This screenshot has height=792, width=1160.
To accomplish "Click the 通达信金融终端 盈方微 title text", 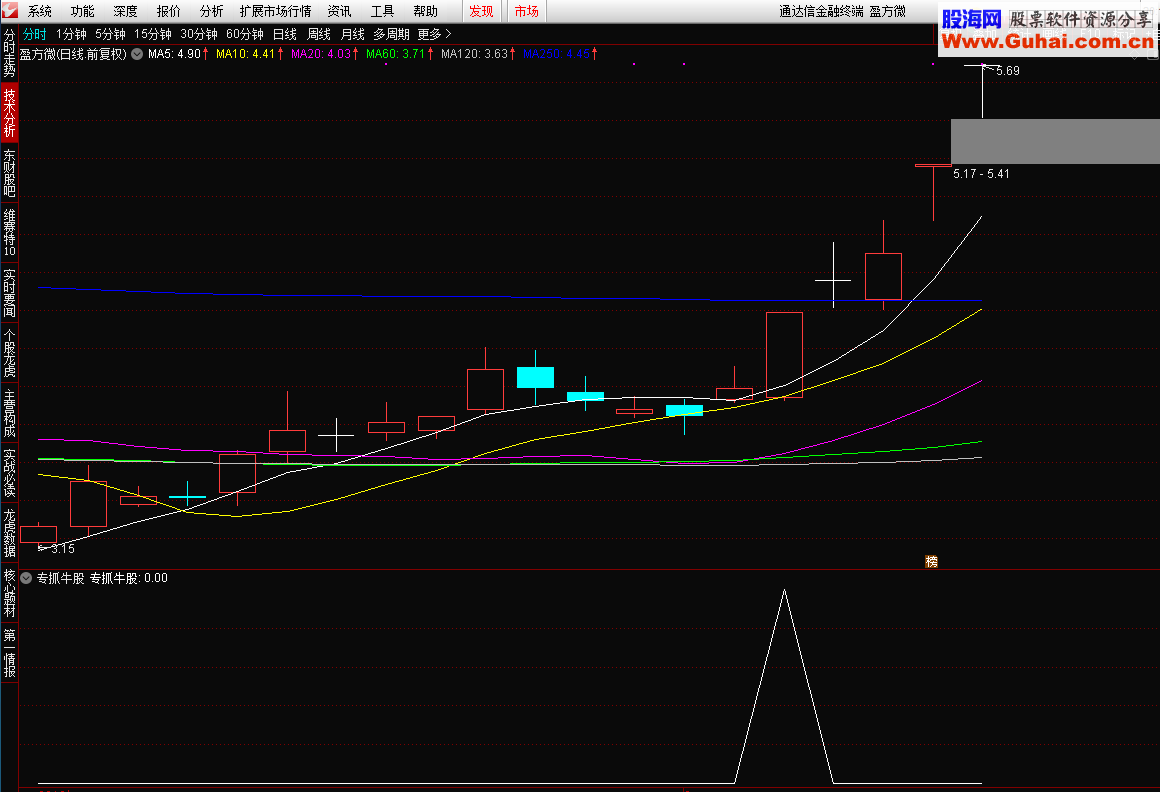I will tap(843, 11).
